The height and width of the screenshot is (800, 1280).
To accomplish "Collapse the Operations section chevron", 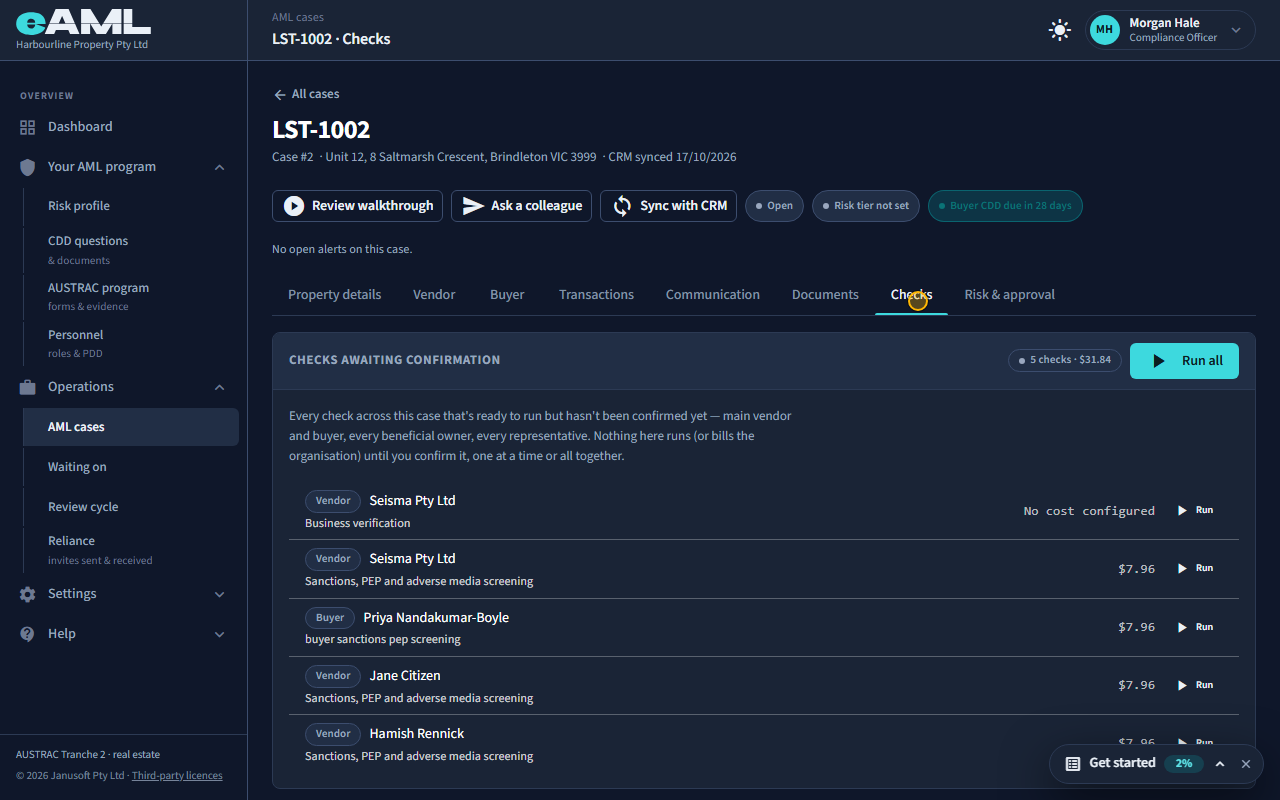I will click(x=220, y=387).
